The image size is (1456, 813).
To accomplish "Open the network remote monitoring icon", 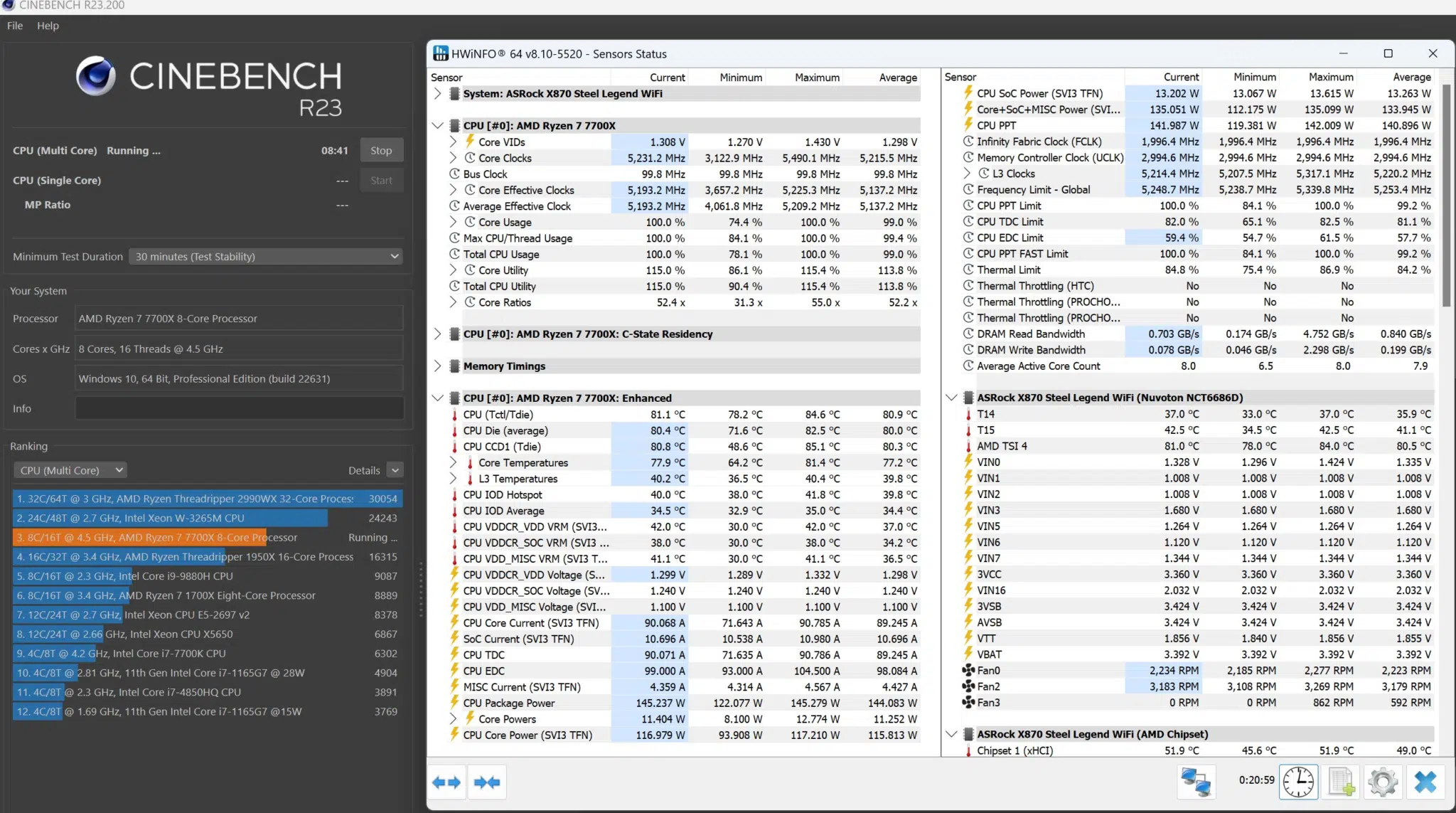I will pos(1196,782).
